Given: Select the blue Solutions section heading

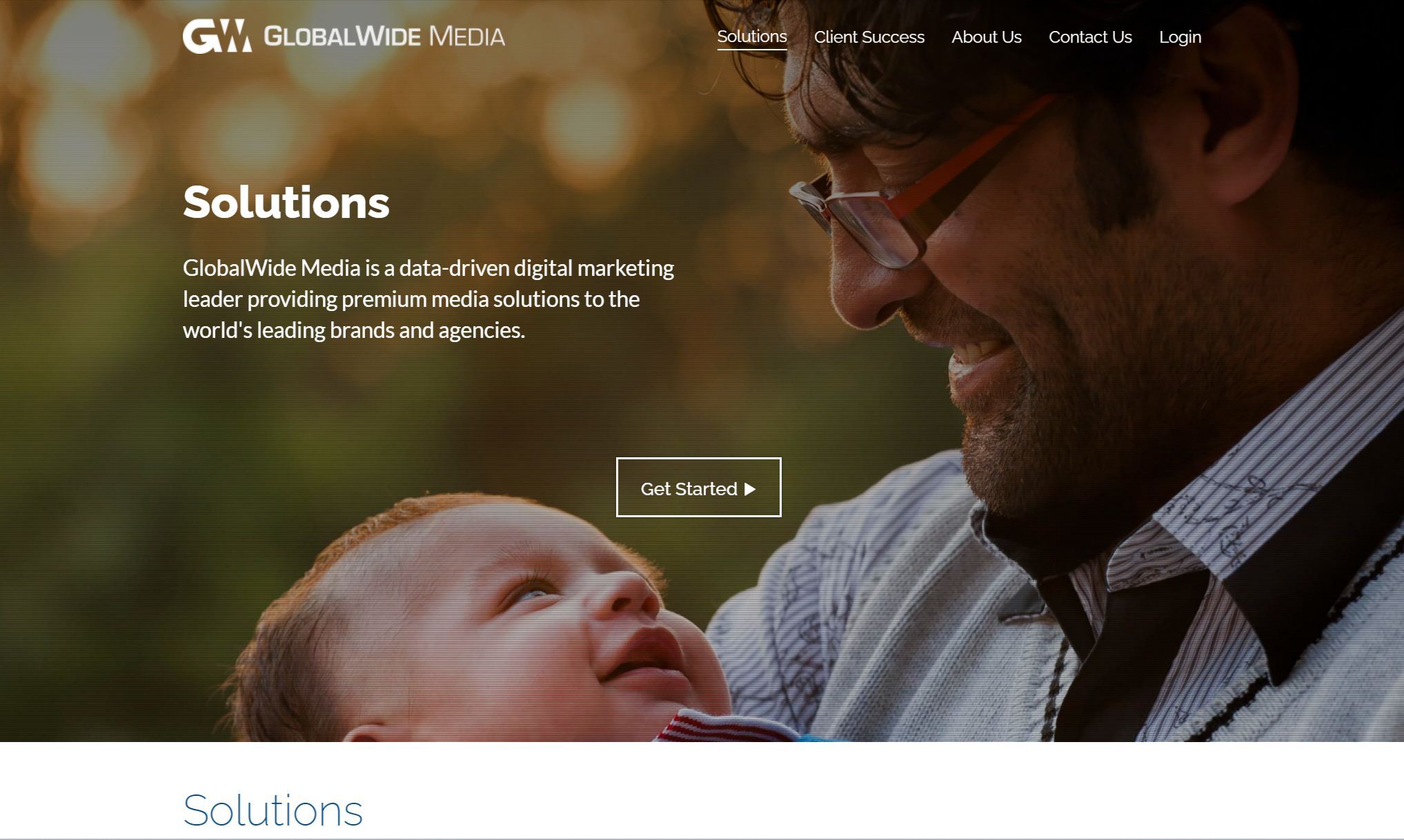Looking at the screenshot, I should tap(273, 810).
